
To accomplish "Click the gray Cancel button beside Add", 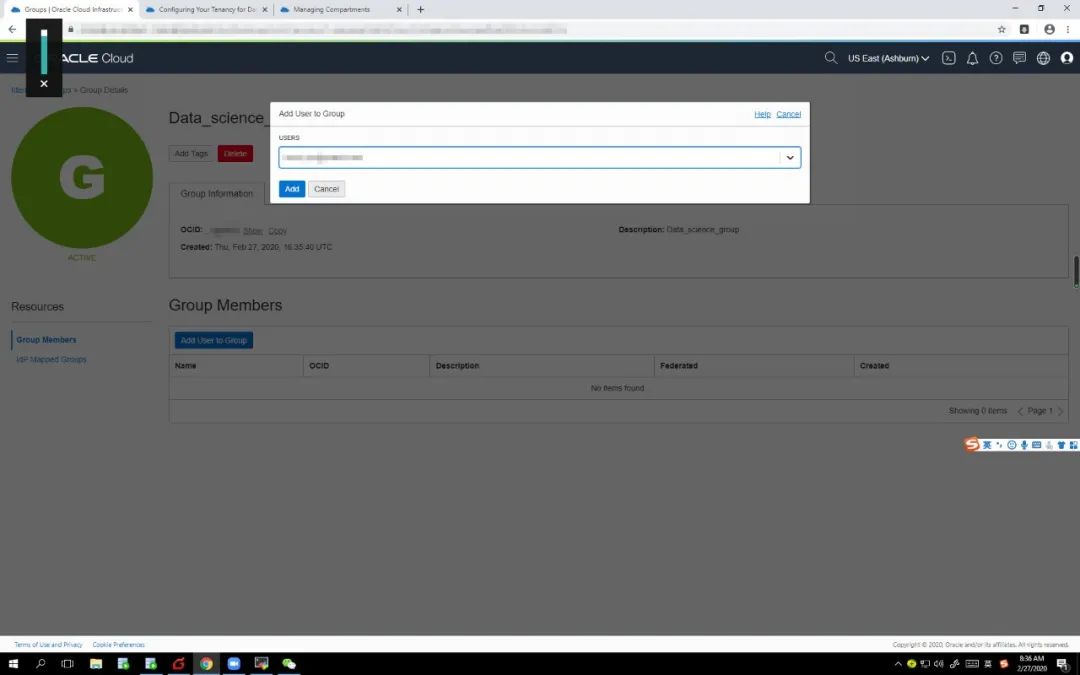I will point(326,189).
